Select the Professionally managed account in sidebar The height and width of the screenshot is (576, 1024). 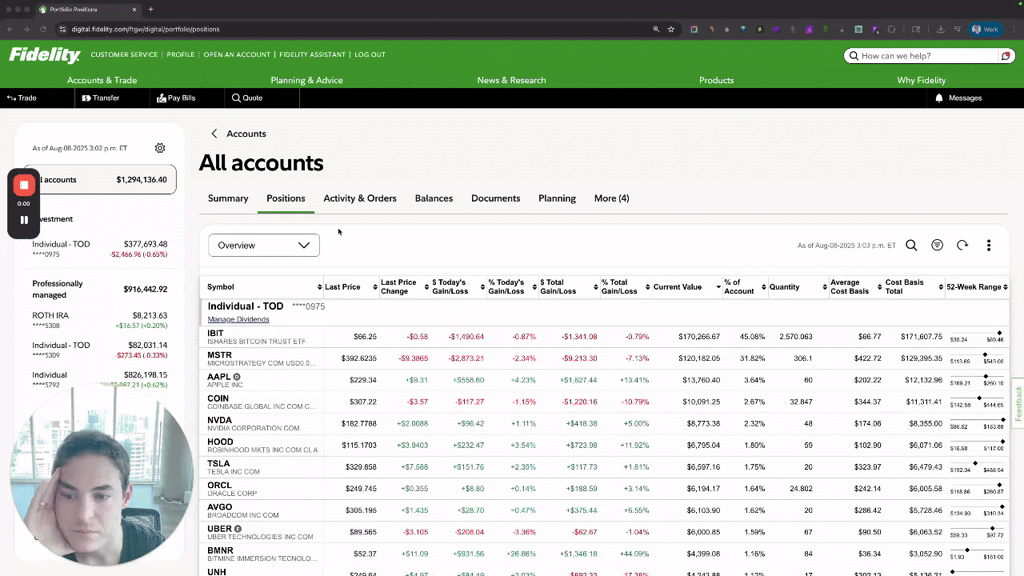(x=100, y=289)
